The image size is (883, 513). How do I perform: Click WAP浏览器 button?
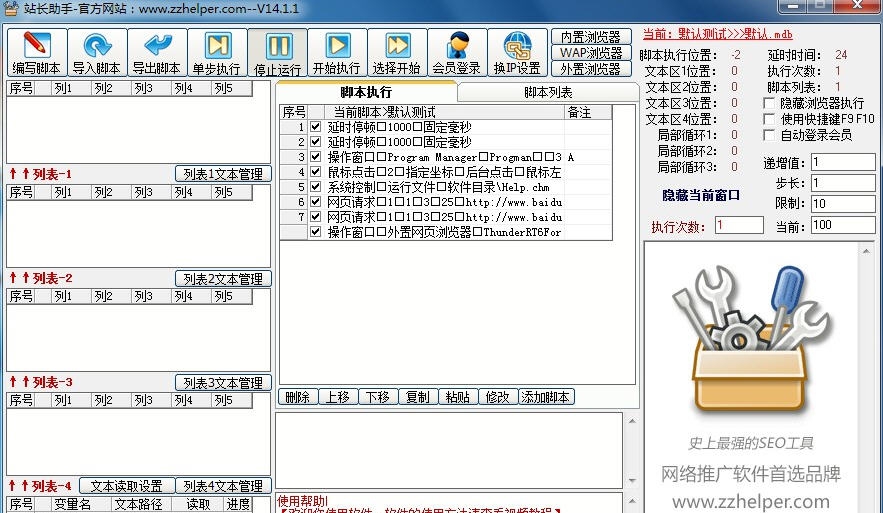(x=591, y=53)
